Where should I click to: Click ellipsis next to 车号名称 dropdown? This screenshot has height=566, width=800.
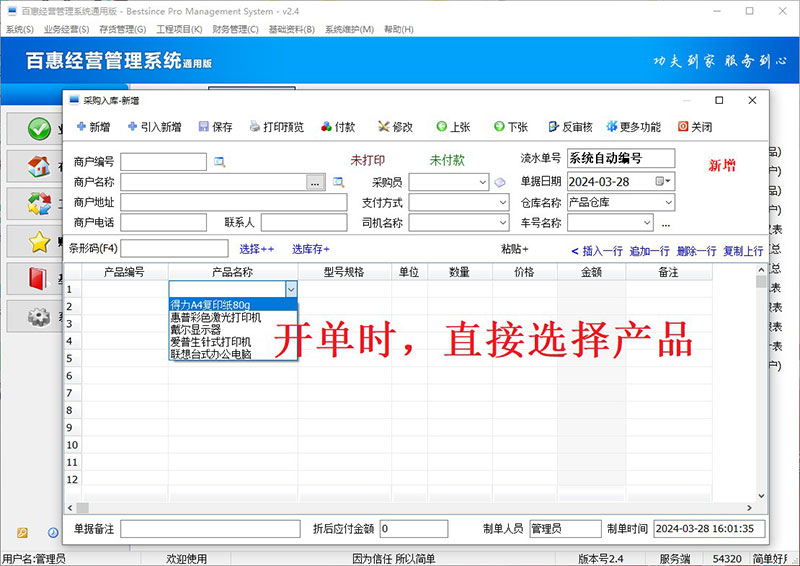pyautogui.click(x=666, y=224)
